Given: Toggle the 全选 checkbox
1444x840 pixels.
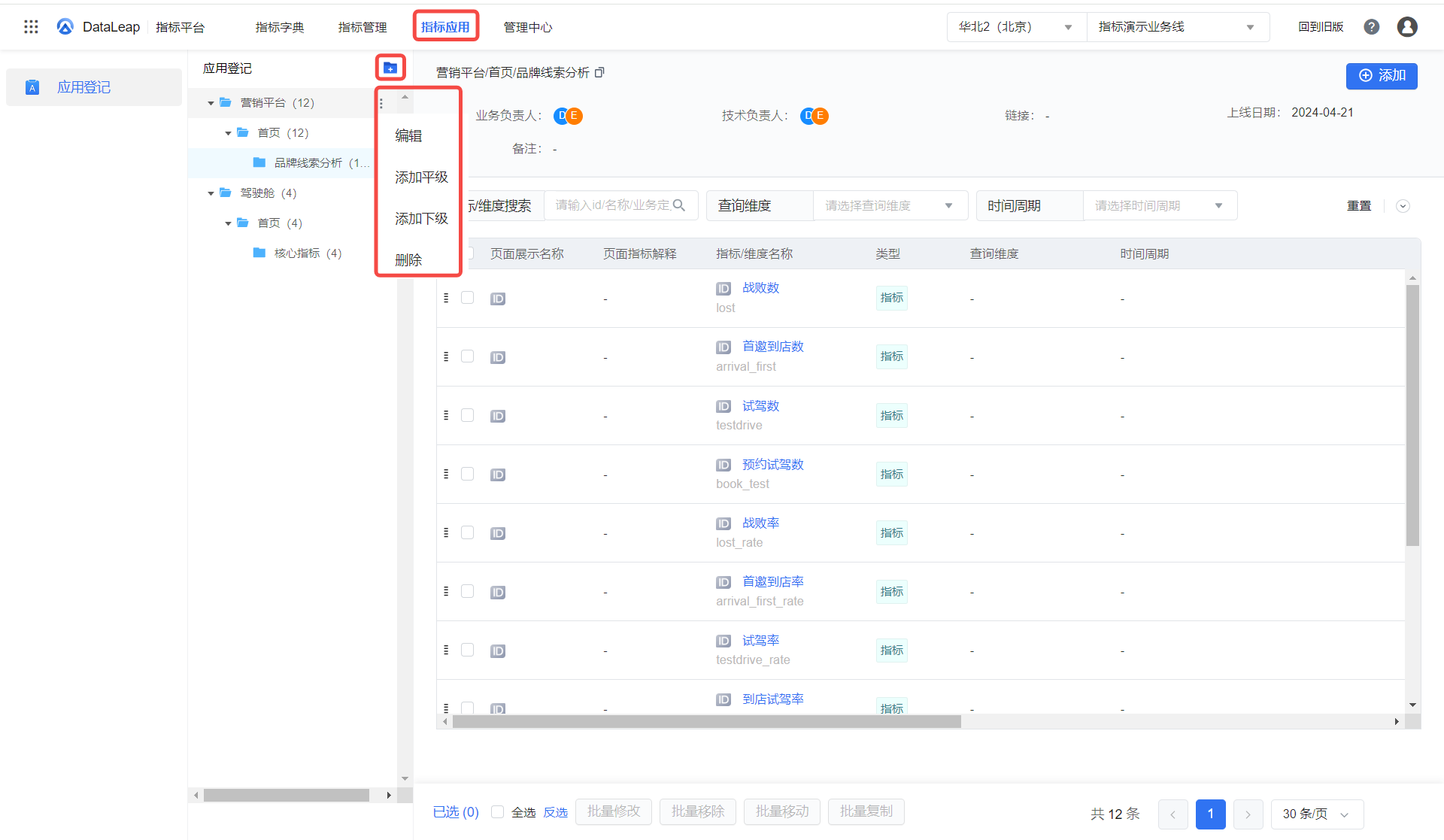Looking at the screenshot, I should point(497,812).
